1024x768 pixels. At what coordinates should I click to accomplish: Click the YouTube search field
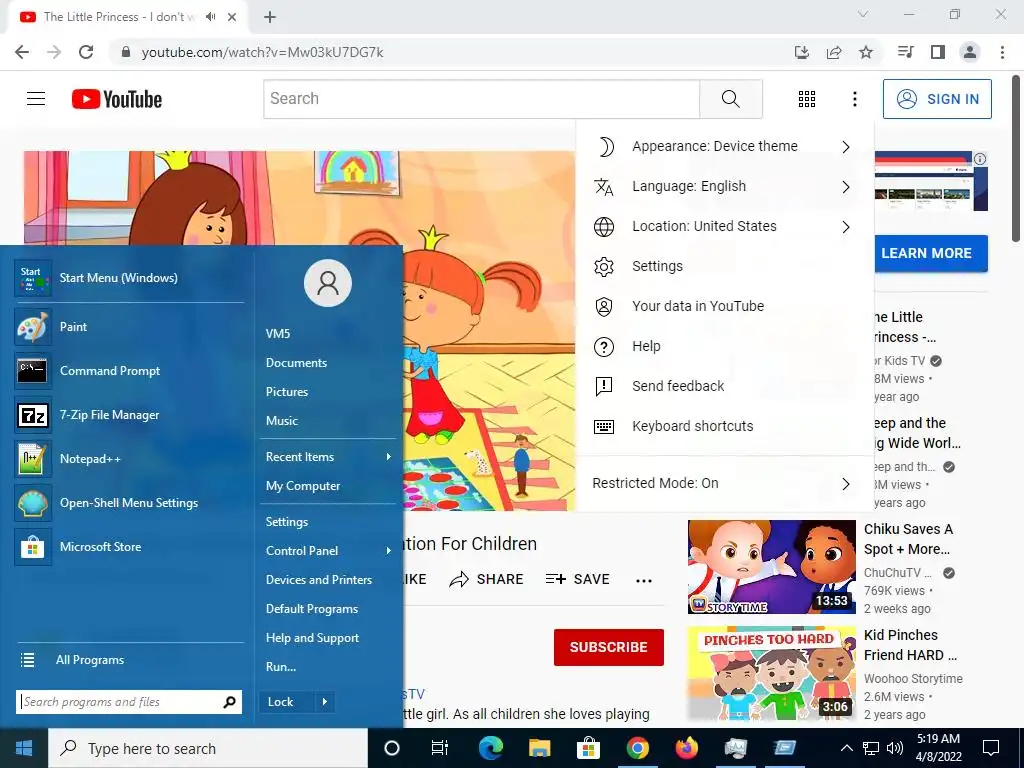click(482, 99)
